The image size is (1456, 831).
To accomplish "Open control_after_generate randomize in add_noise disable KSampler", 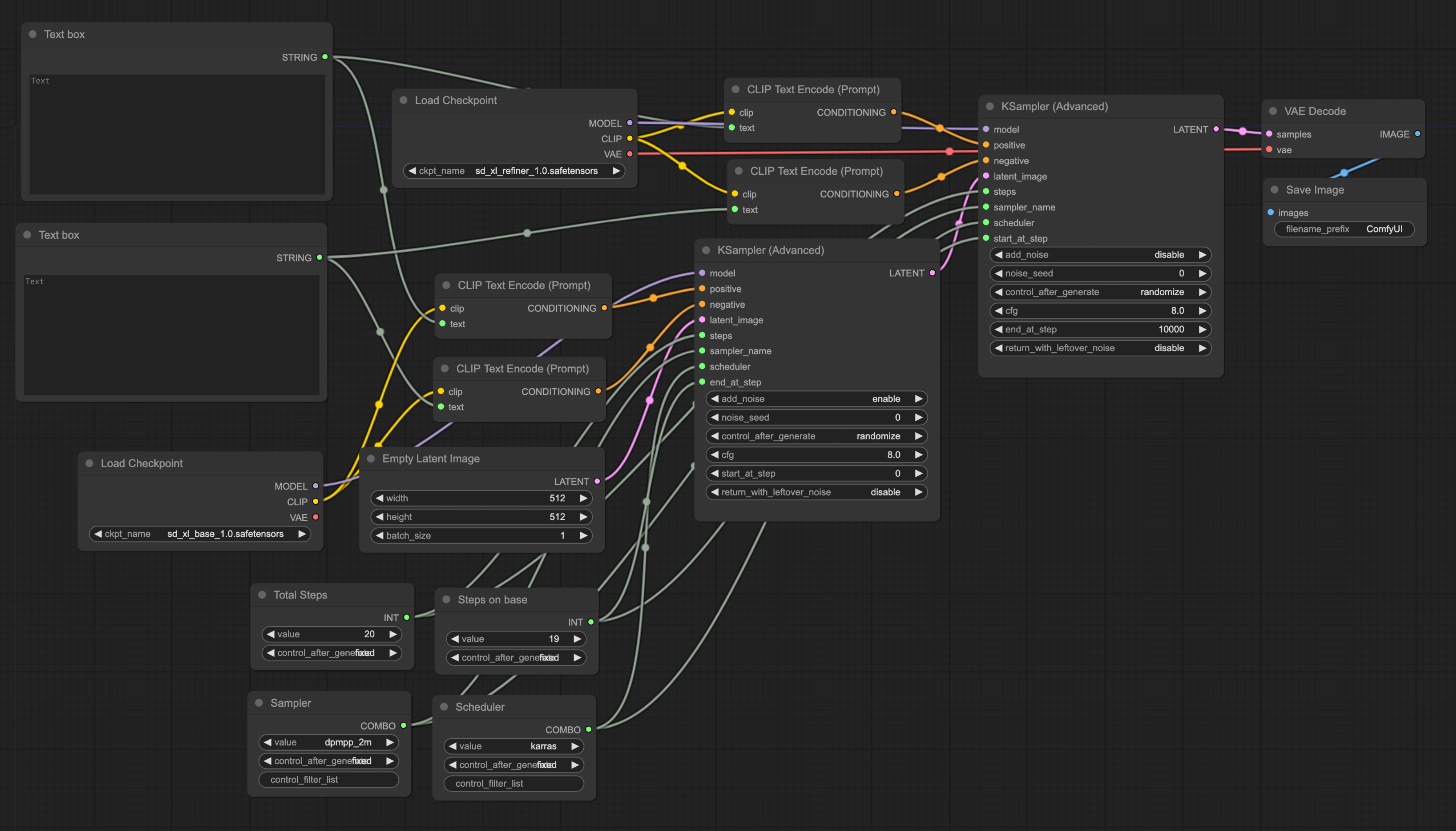I will [x=1100, y=292].
